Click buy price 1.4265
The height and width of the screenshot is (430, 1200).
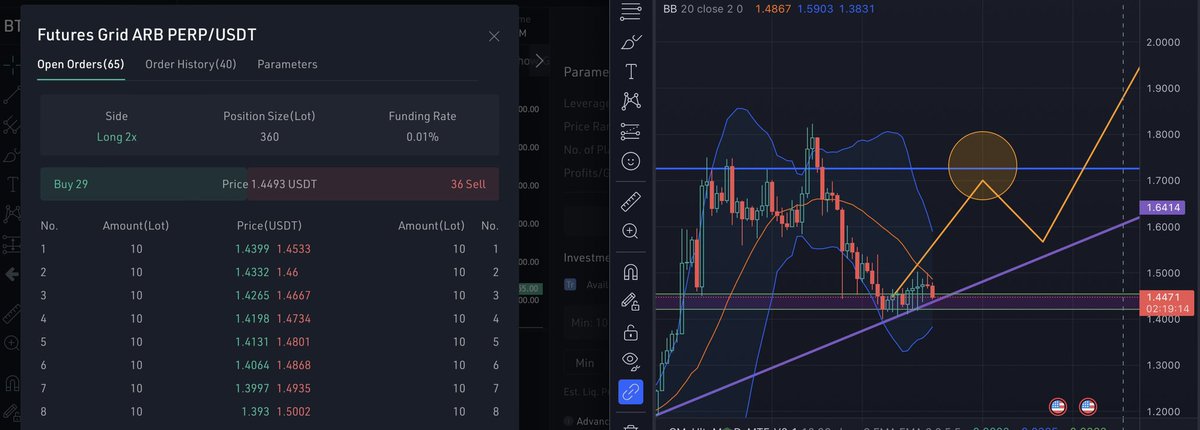point(252,295)
